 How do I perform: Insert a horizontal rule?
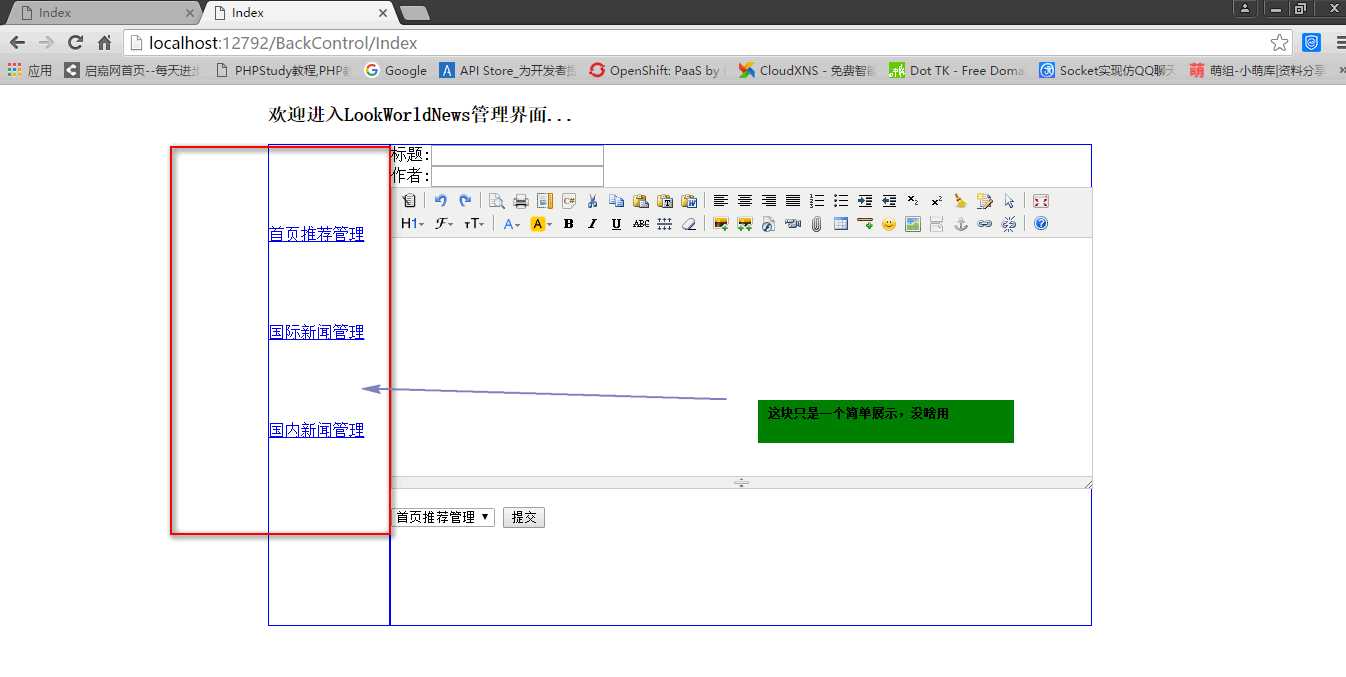click(865, 224)
